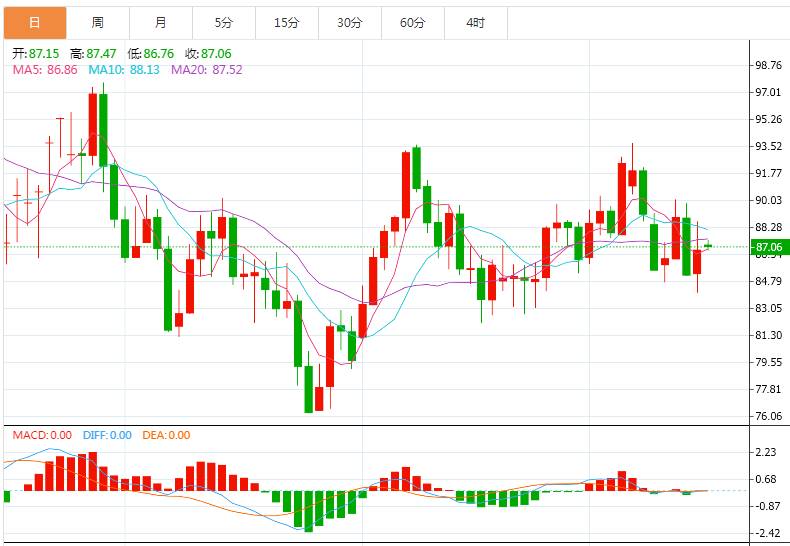Switch to the 月 monthly tab
Viewport: 790px width, 546px height.
tap(161, 23)
